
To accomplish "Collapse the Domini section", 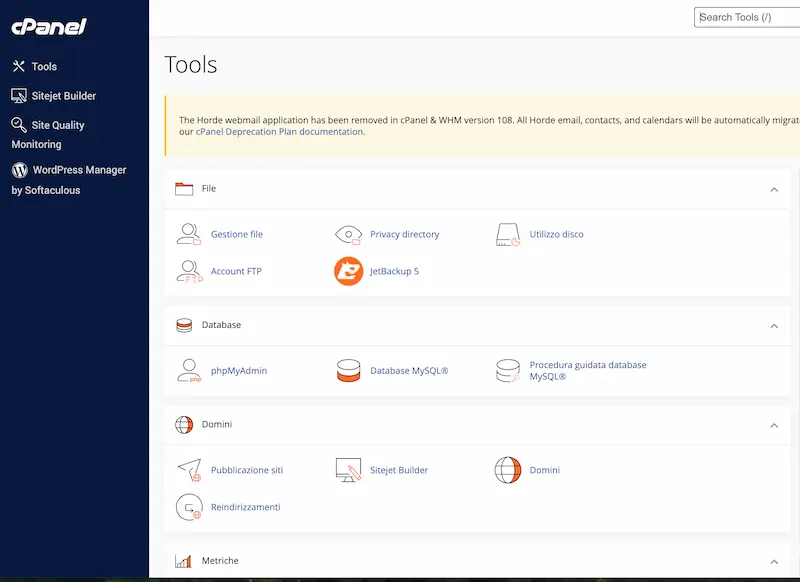I will (x=773, y=425).
